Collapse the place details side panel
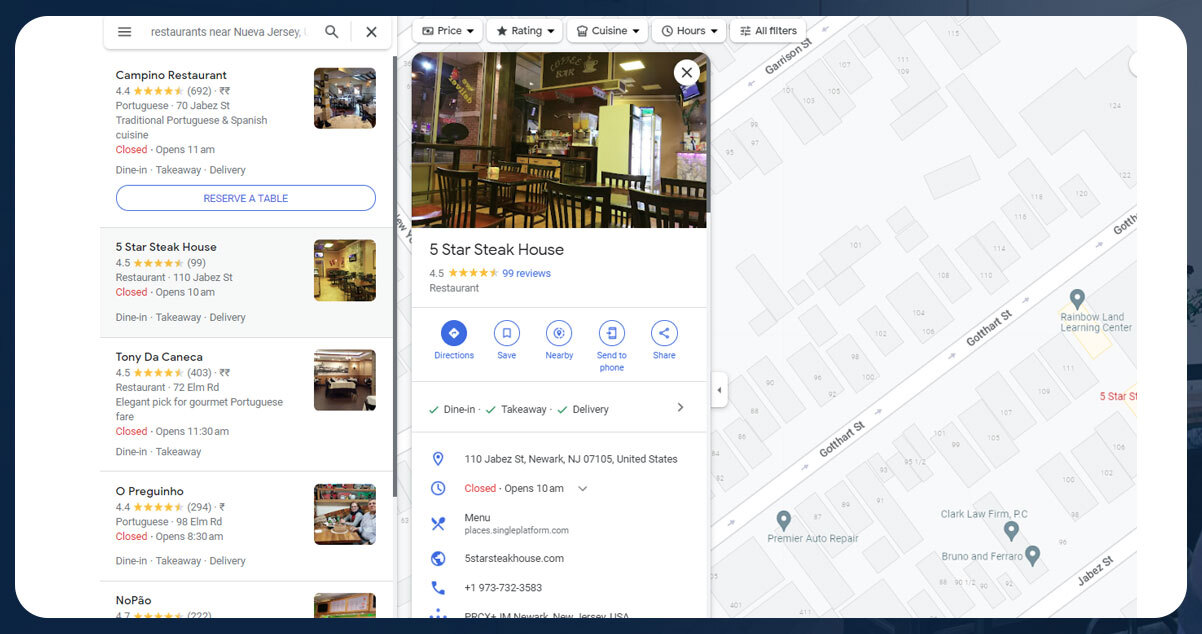This screenshot has width=1202, height=634. point(719,390)
